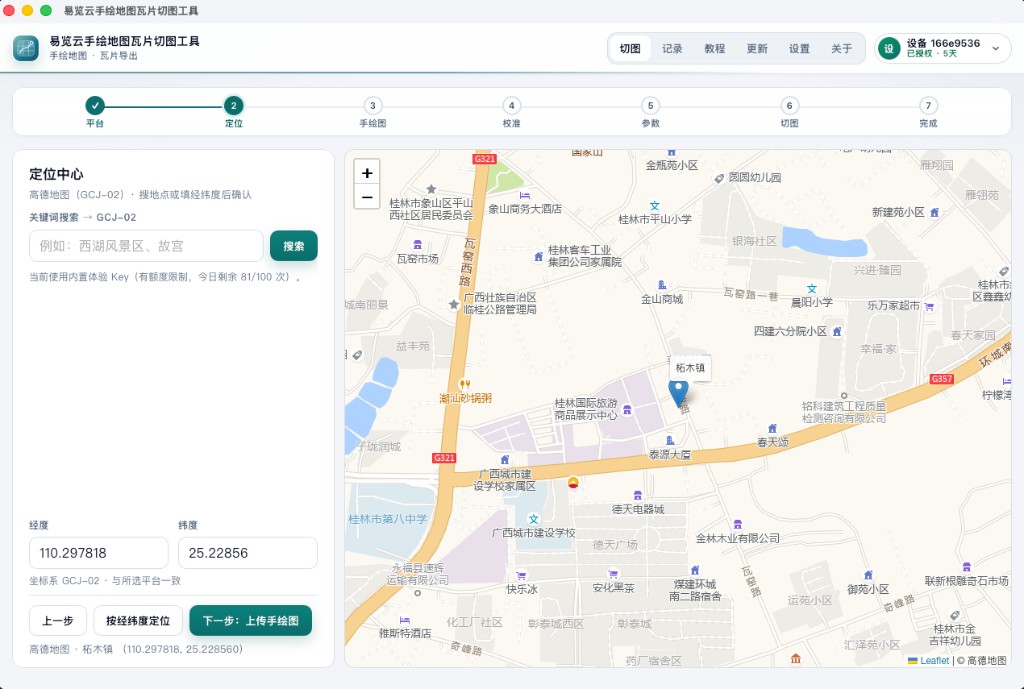Click the 快乐冰 shop icon
The height and width of the screenshot is (689, 1024).
pos(521,575)
